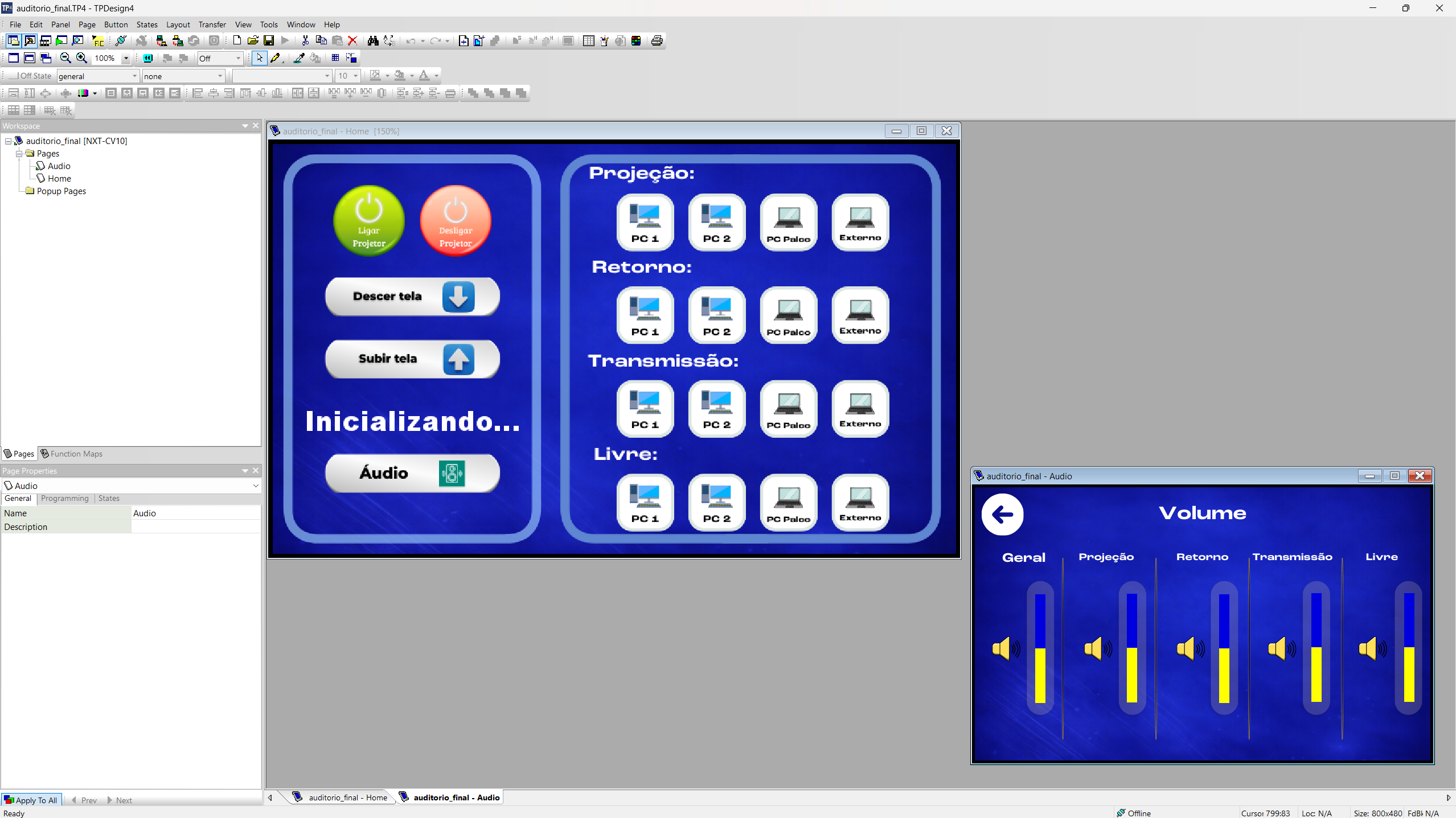This screenshot has height=818, width=1456.
Task: Click the Save file toolbar icon
Action: point(269,41)
